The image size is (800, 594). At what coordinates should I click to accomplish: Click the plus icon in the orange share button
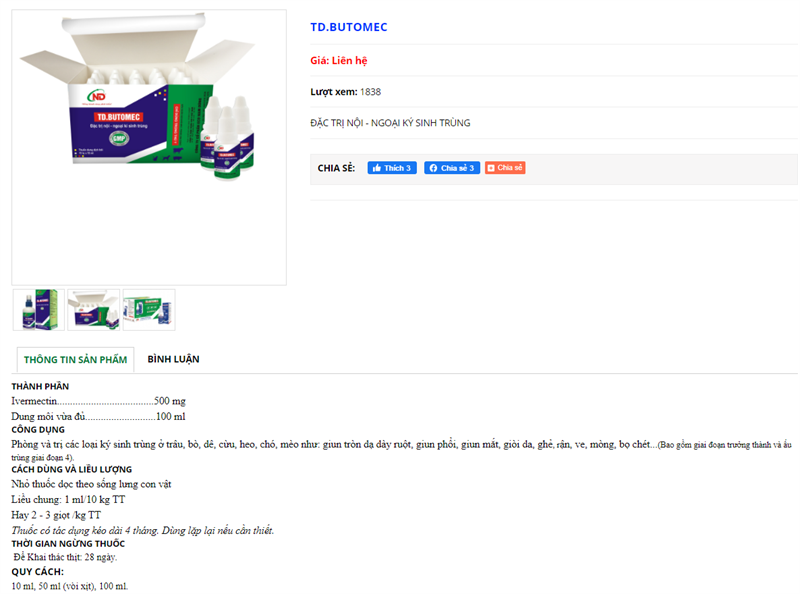pos(491,168)
